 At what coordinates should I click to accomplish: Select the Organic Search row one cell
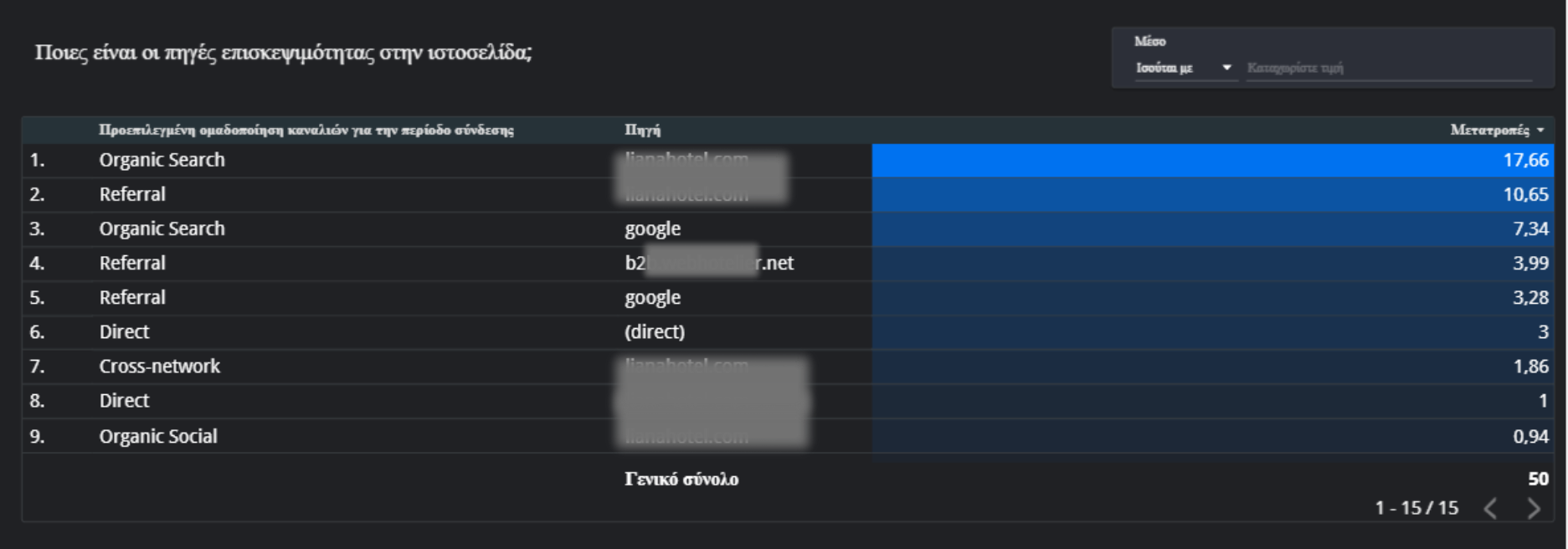(x=162, y=160)
